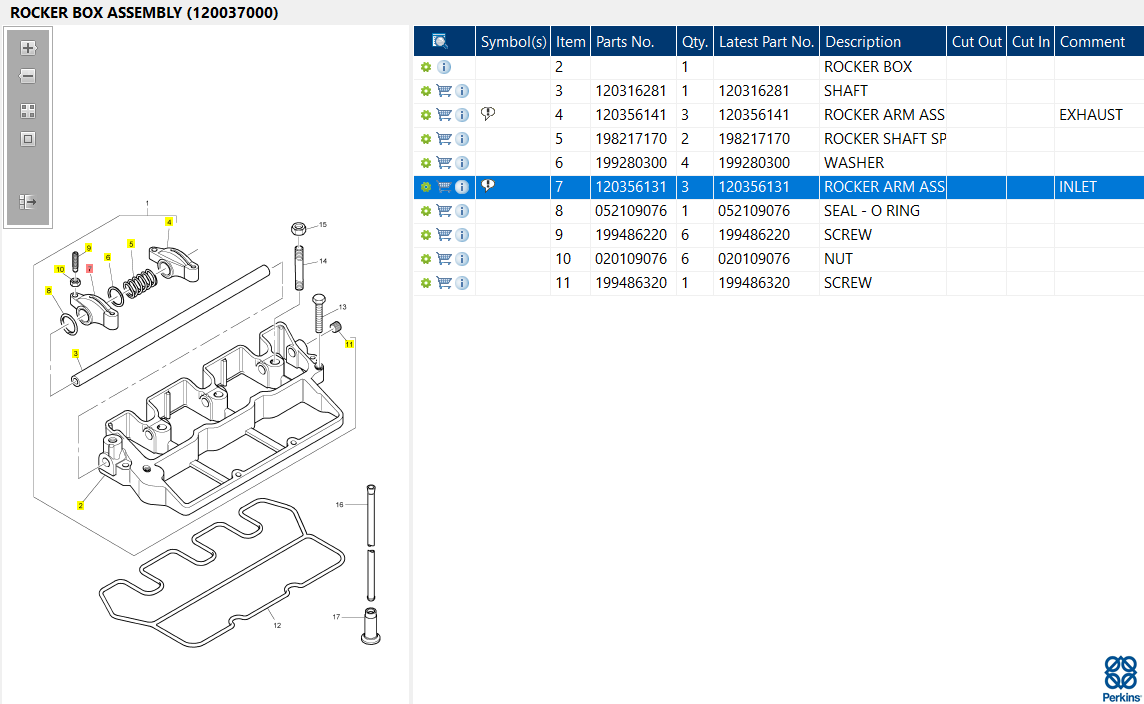This screenshot has width=1144, height=704.
Task: Sort by the Description column header
Action: pos(863,42)
